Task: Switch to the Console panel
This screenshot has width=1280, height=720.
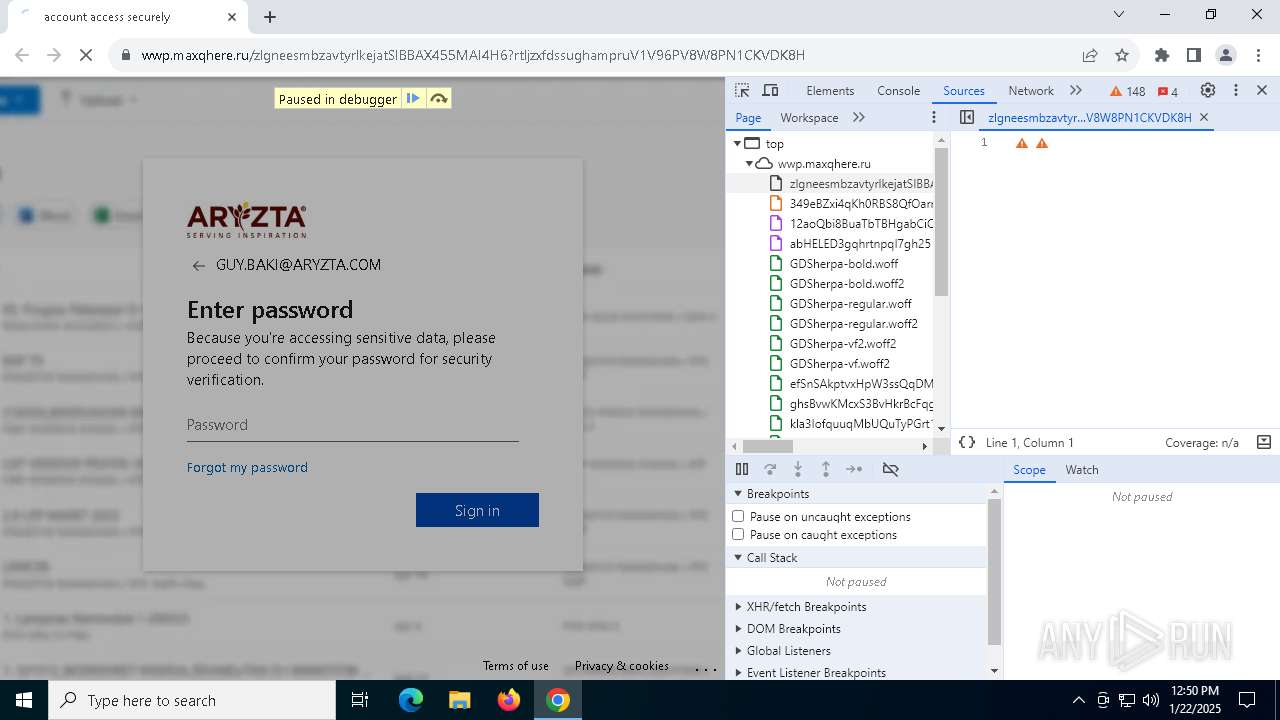Action: click(898, 90)
